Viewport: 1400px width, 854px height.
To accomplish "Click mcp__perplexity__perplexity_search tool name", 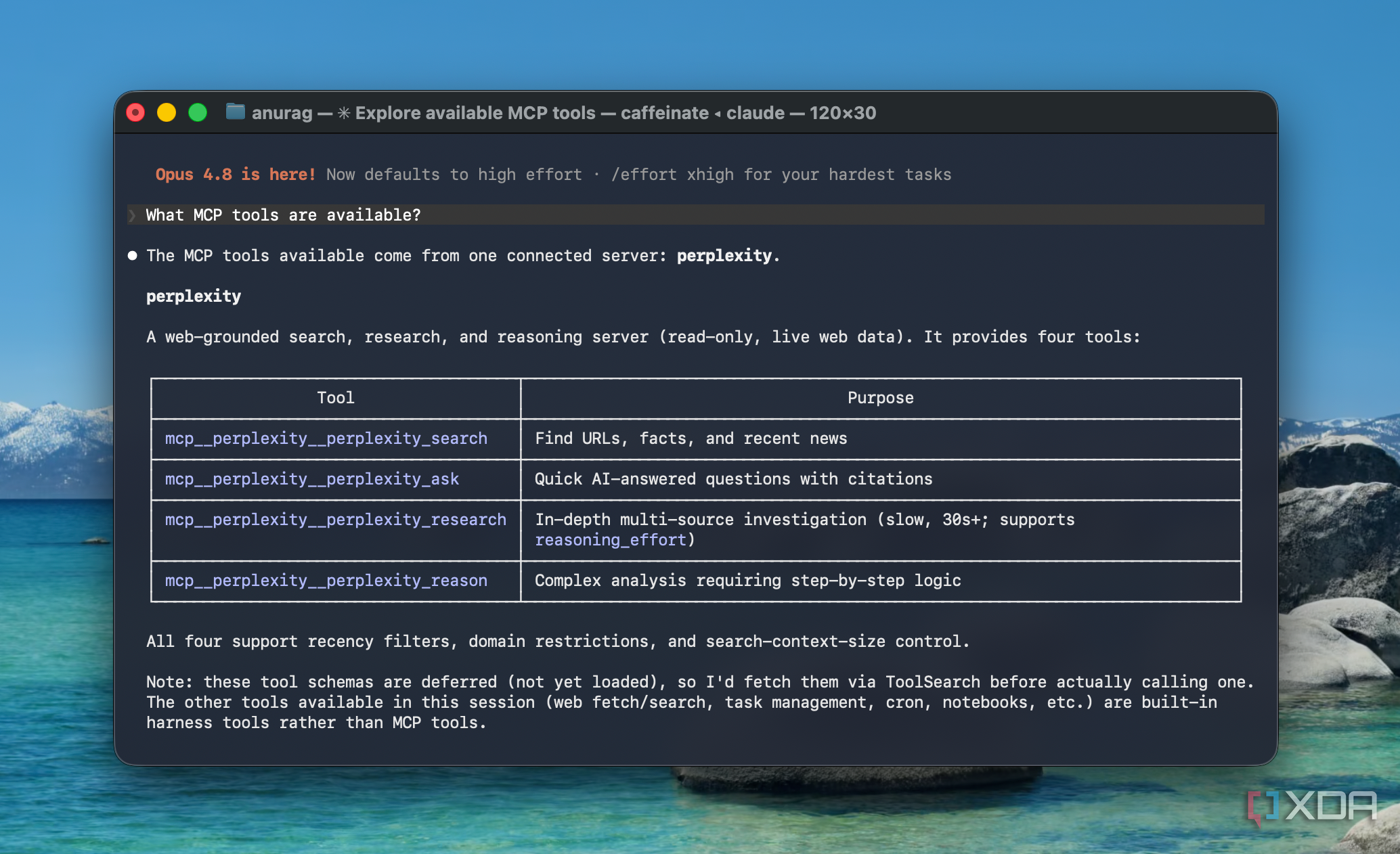I will pos(326,439).
